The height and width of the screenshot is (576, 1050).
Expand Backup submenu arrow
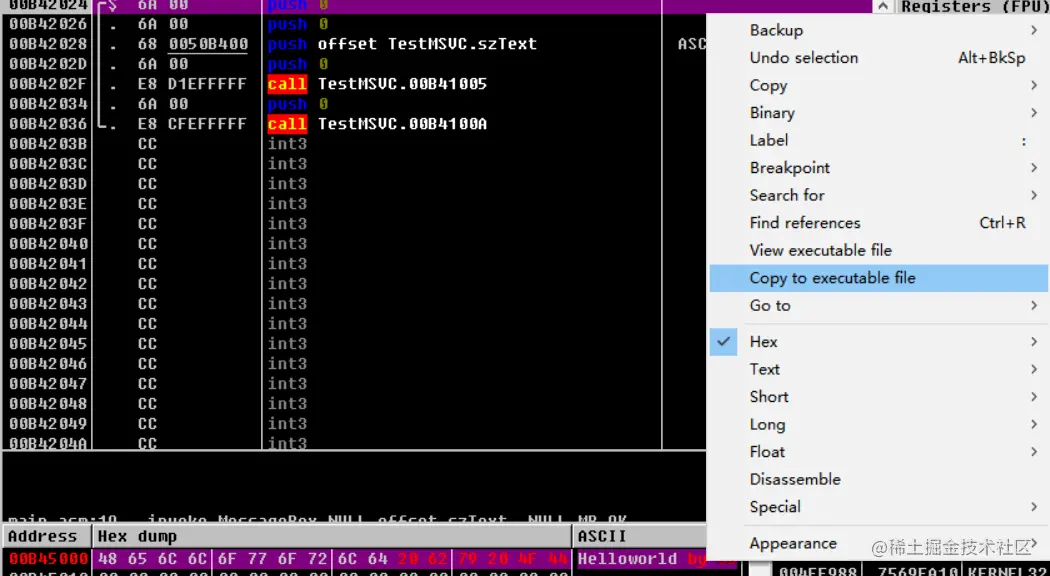(x=1034, y=30)
